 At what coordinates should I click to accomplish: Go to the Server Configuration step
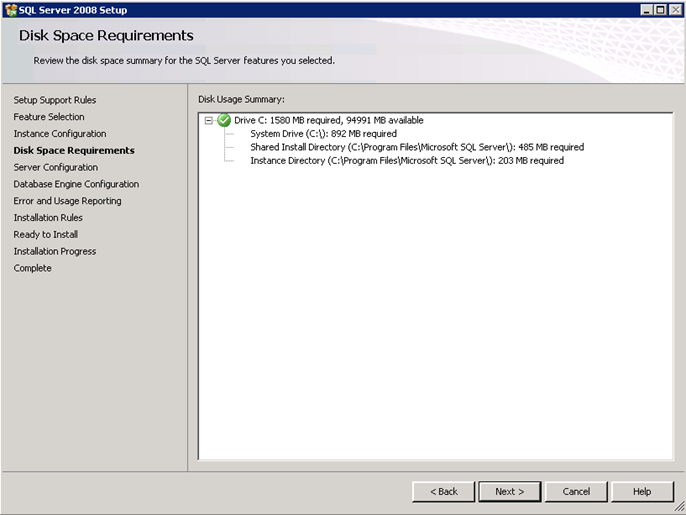(x=56, y=167)
